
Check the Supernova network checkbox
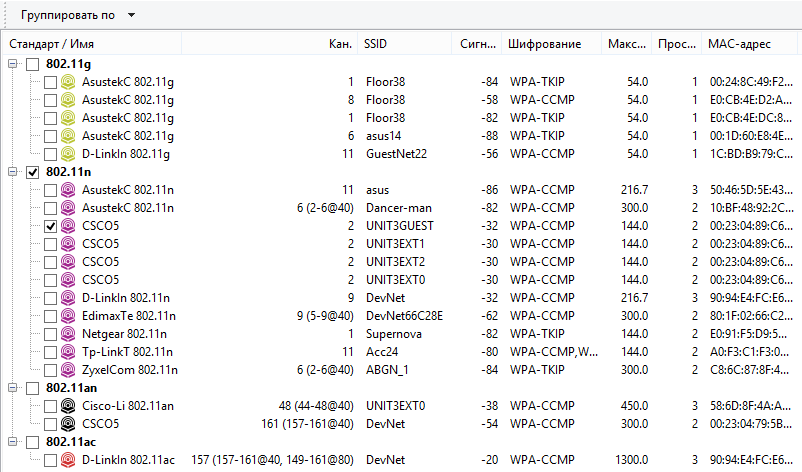(50, 334)
